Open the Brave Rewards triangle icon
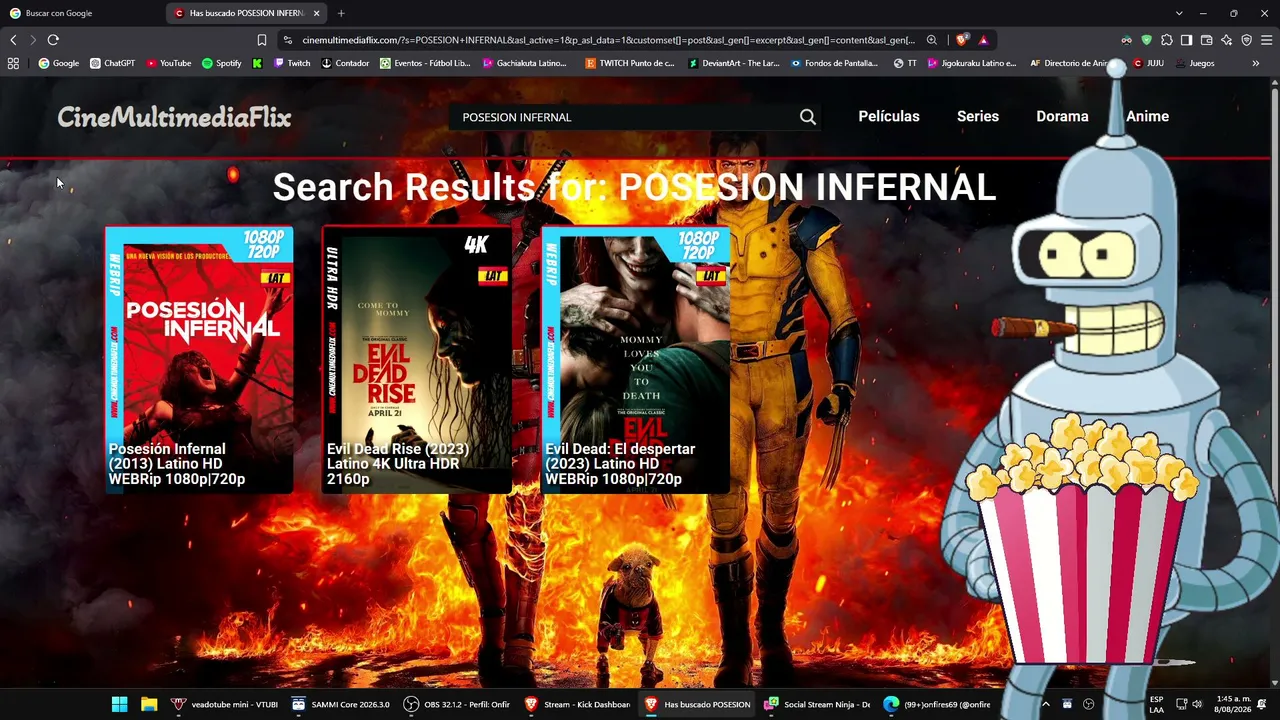Viewport: 1280px width, 720px height. click(984, 40)
